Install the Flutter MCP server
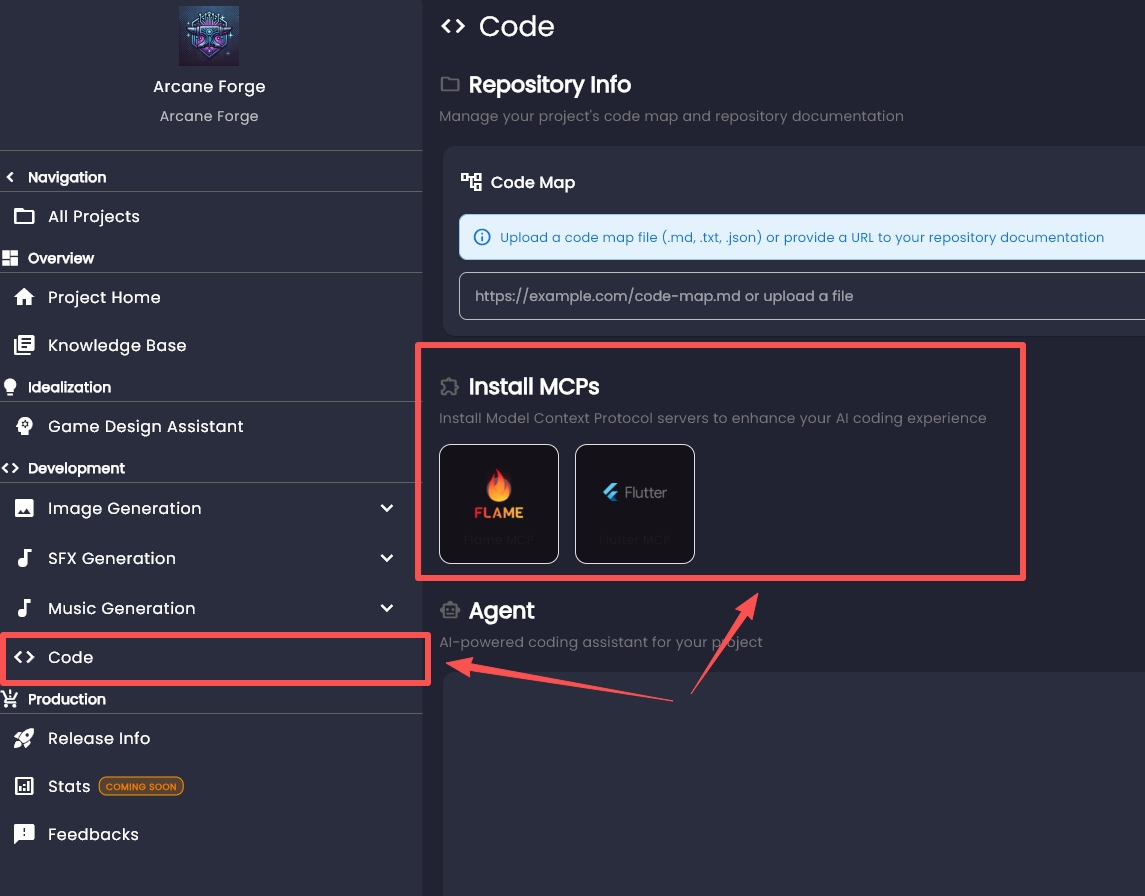Screen dimensions: 1145x896 (x=634, y=503)
